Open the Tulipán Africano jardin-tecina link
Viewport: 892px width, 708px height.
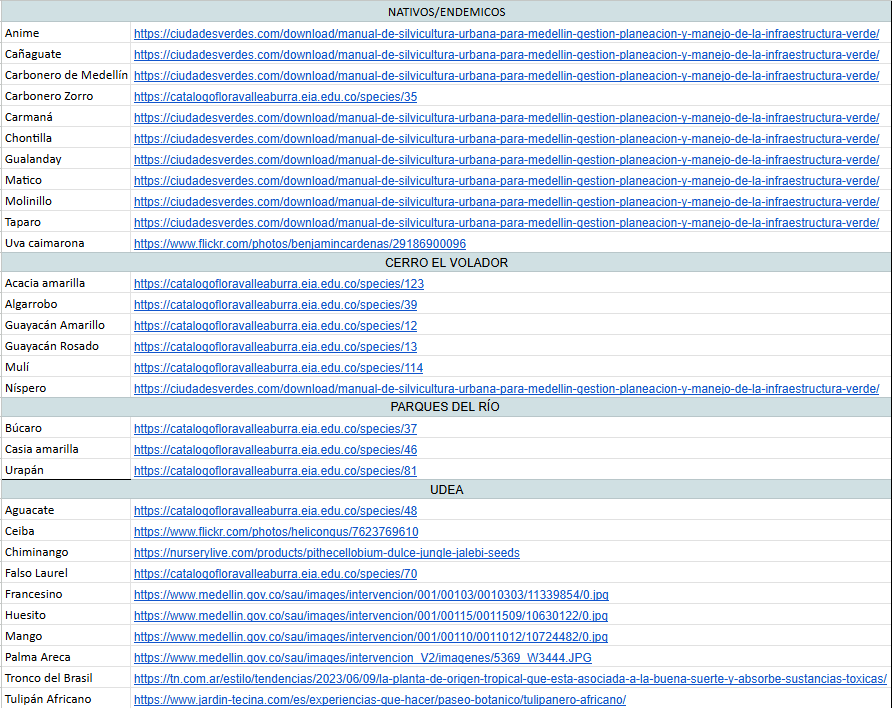click(x=380, y=699)
